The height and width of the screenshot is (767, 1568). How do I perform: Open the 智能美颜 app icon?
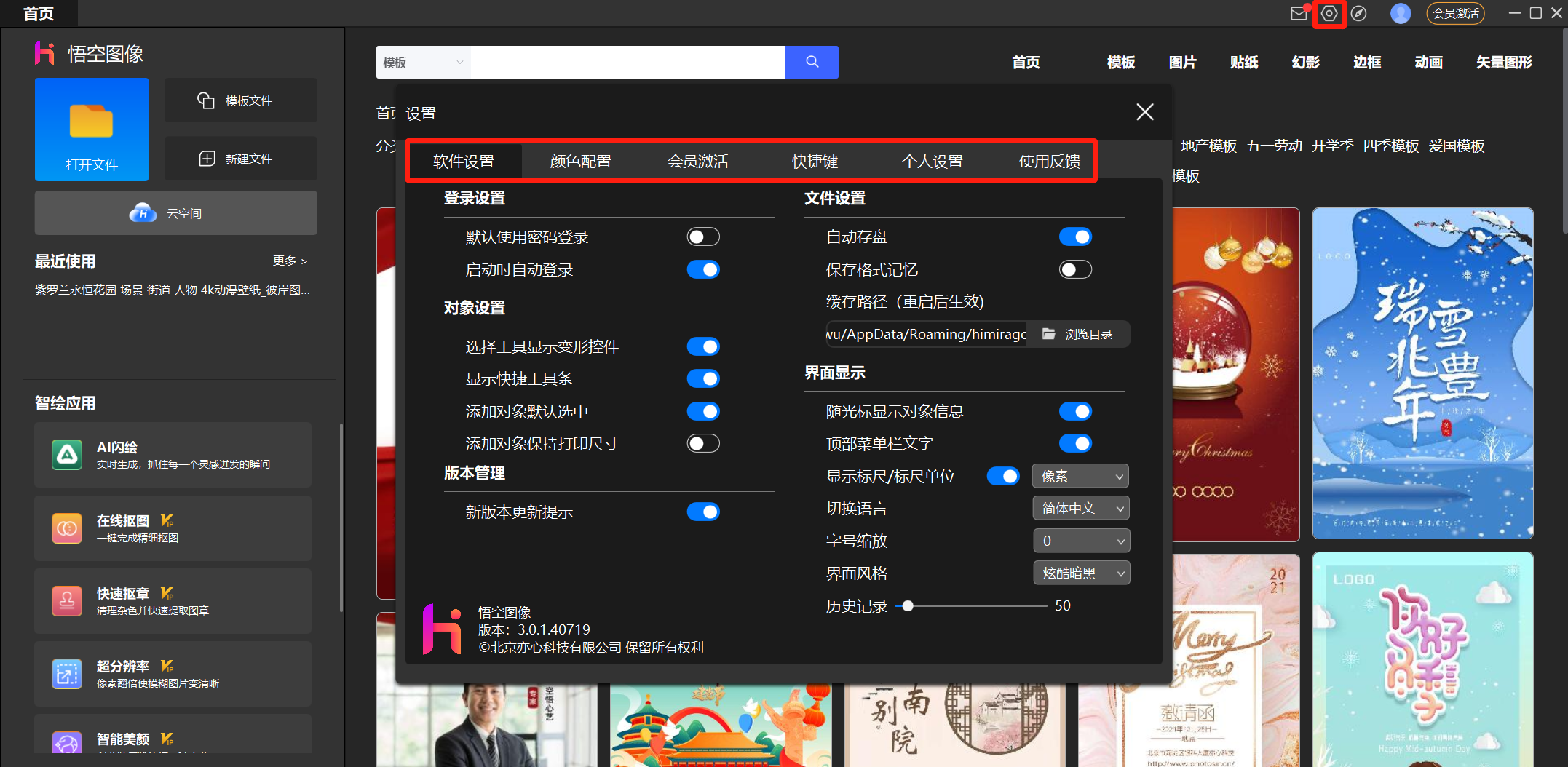67,742
